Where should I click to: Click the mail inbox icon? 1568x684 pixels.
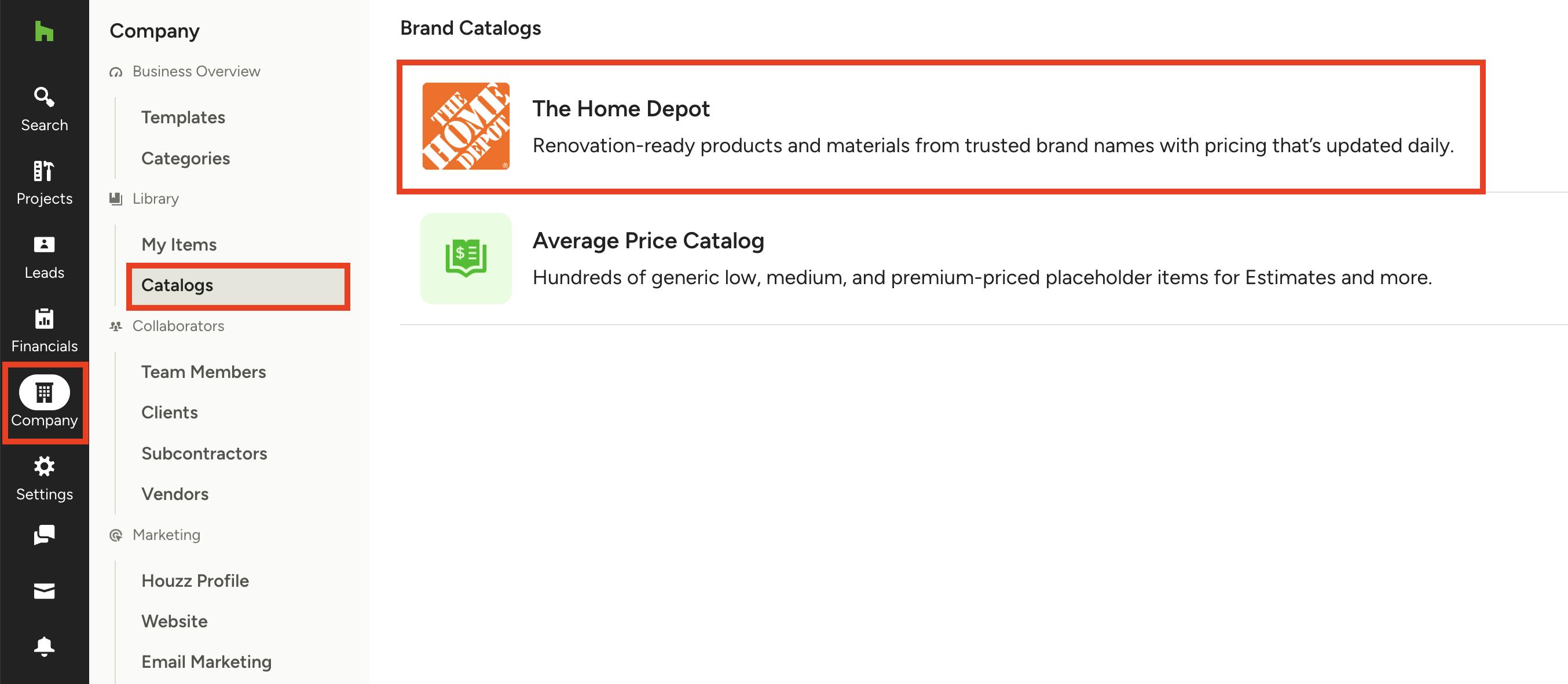point(45,591)
